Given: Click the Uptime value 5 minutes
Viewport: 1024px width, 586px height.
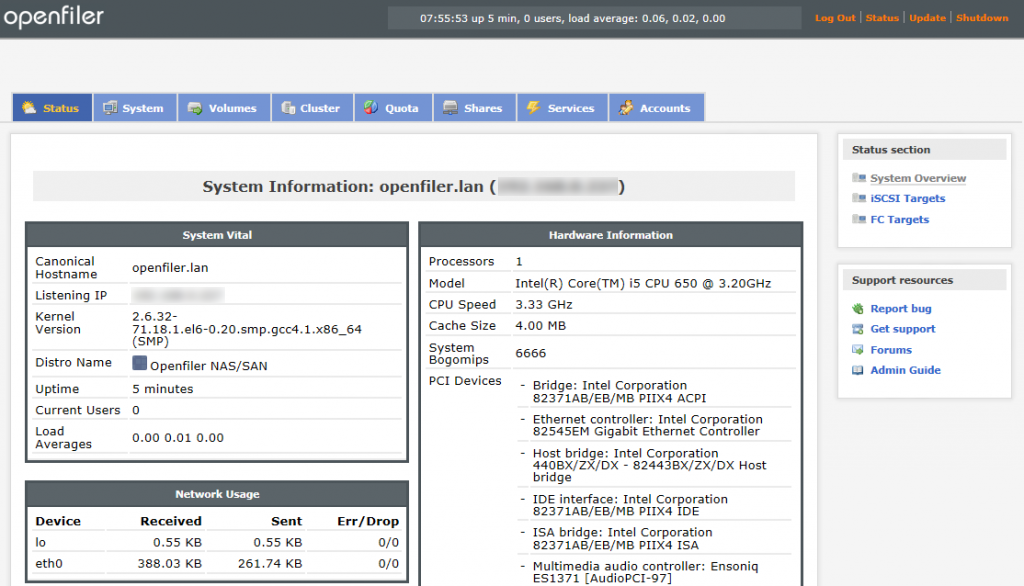Looking at the screenshot, I should (163, 389).
